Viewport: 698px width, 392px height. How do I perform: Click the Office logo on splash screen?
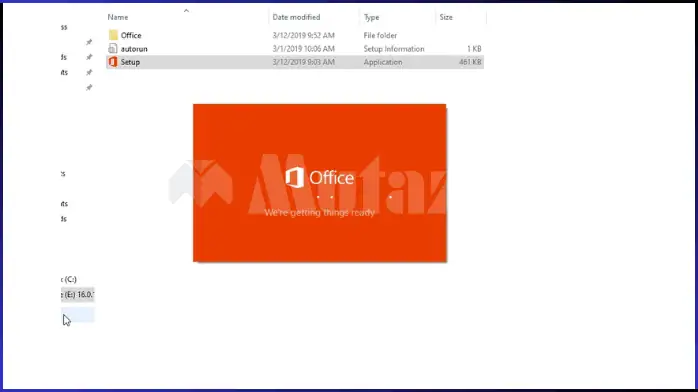pyautogui.click(x=320, y=178)
